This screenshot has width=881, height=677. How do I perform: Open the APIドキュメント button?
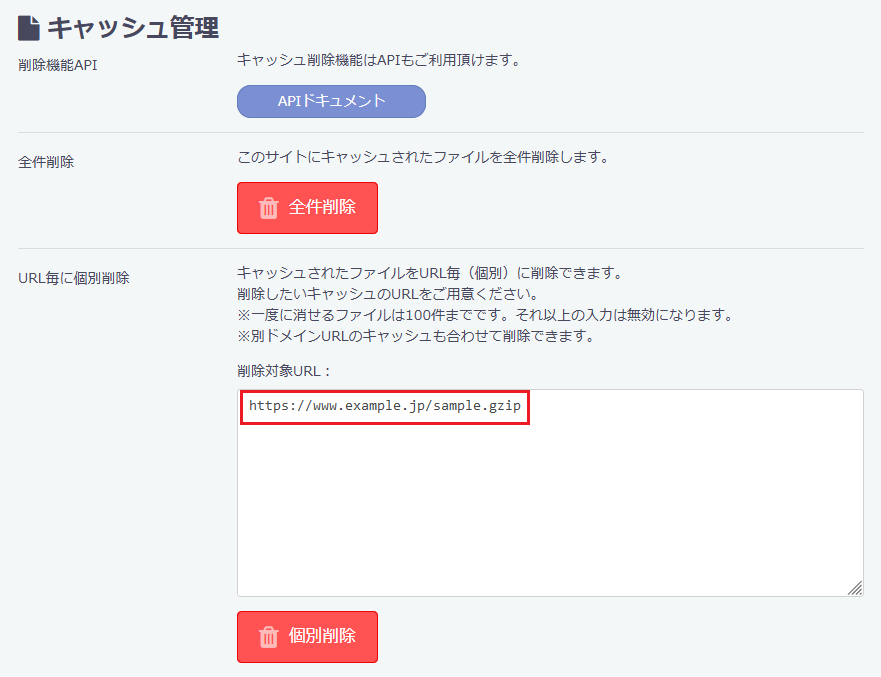[x=331, y=101]
